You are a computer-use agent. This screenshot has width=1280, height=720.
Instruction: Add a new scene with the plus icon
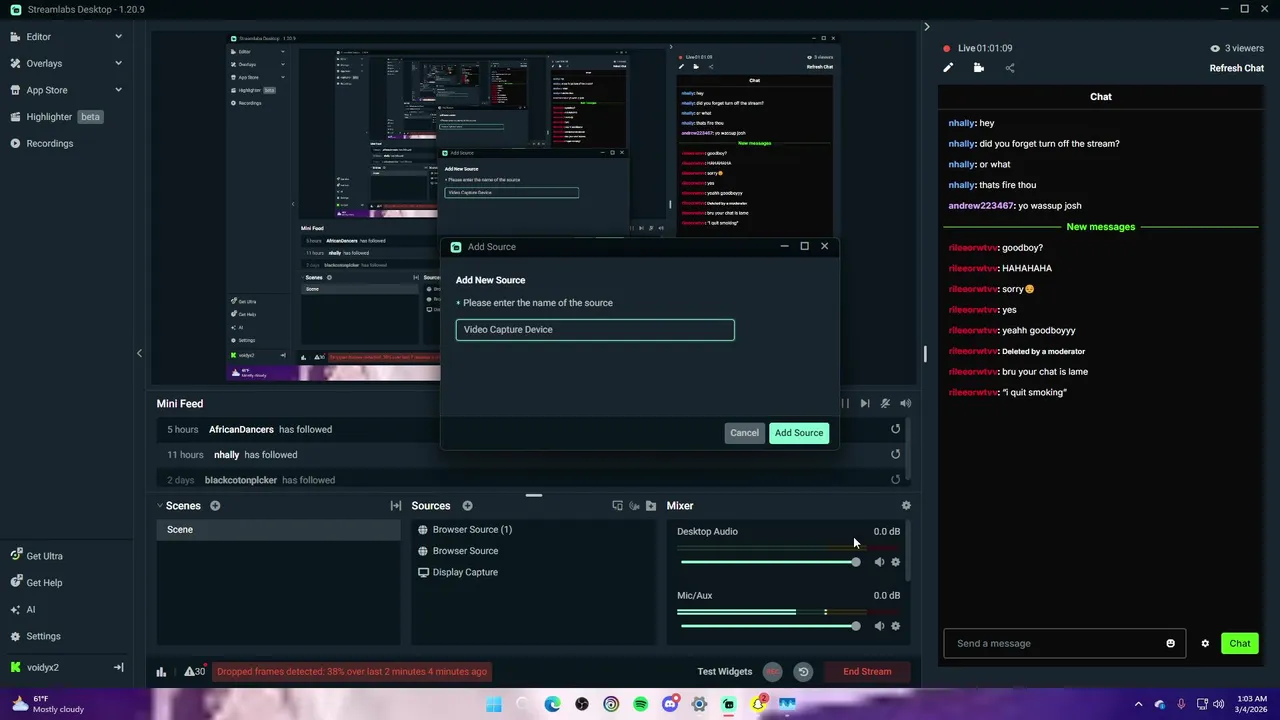tap(215, 506)
